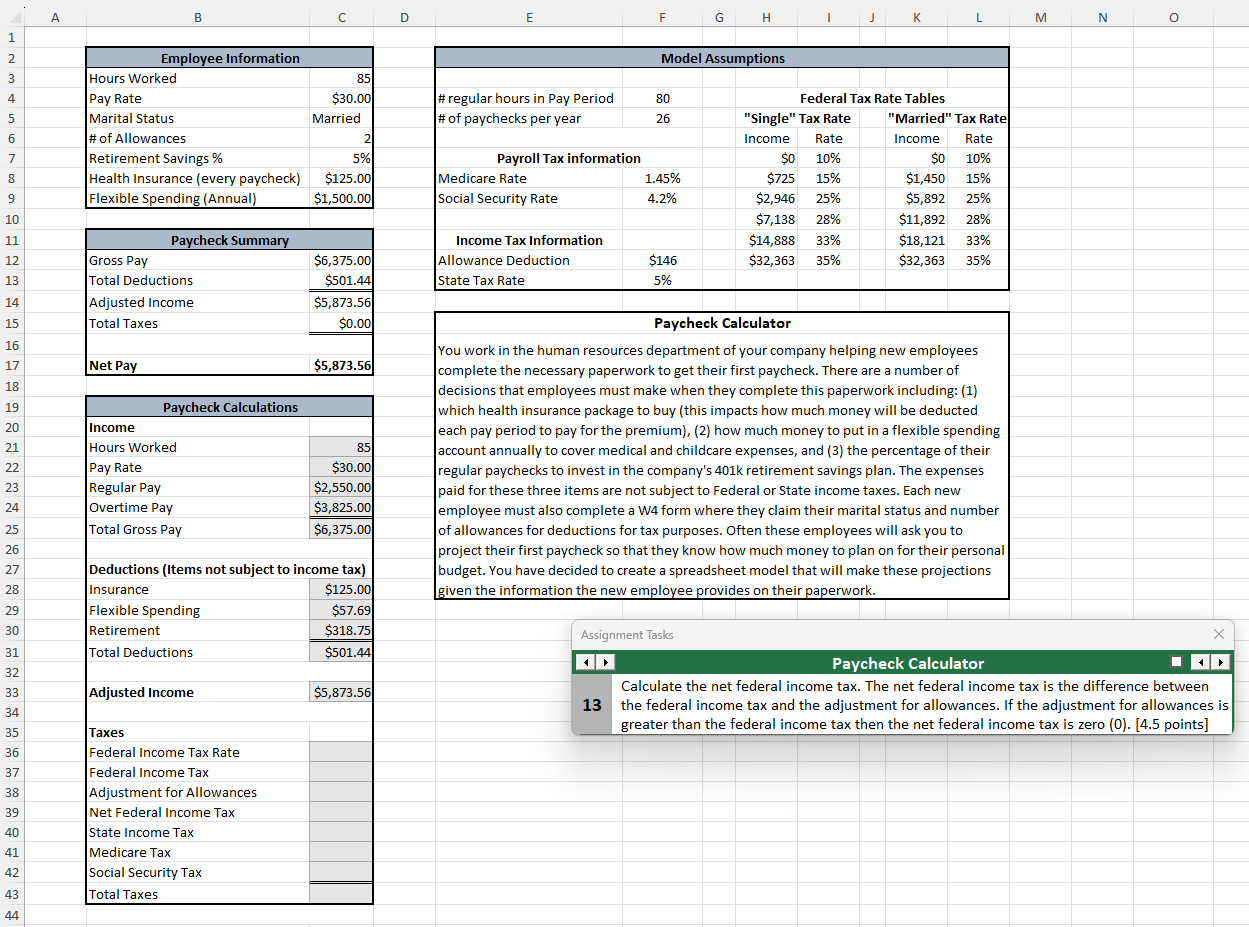Click the empty State Income Tax cell
Screen dimensions: 1249x927
coord(340,832)
